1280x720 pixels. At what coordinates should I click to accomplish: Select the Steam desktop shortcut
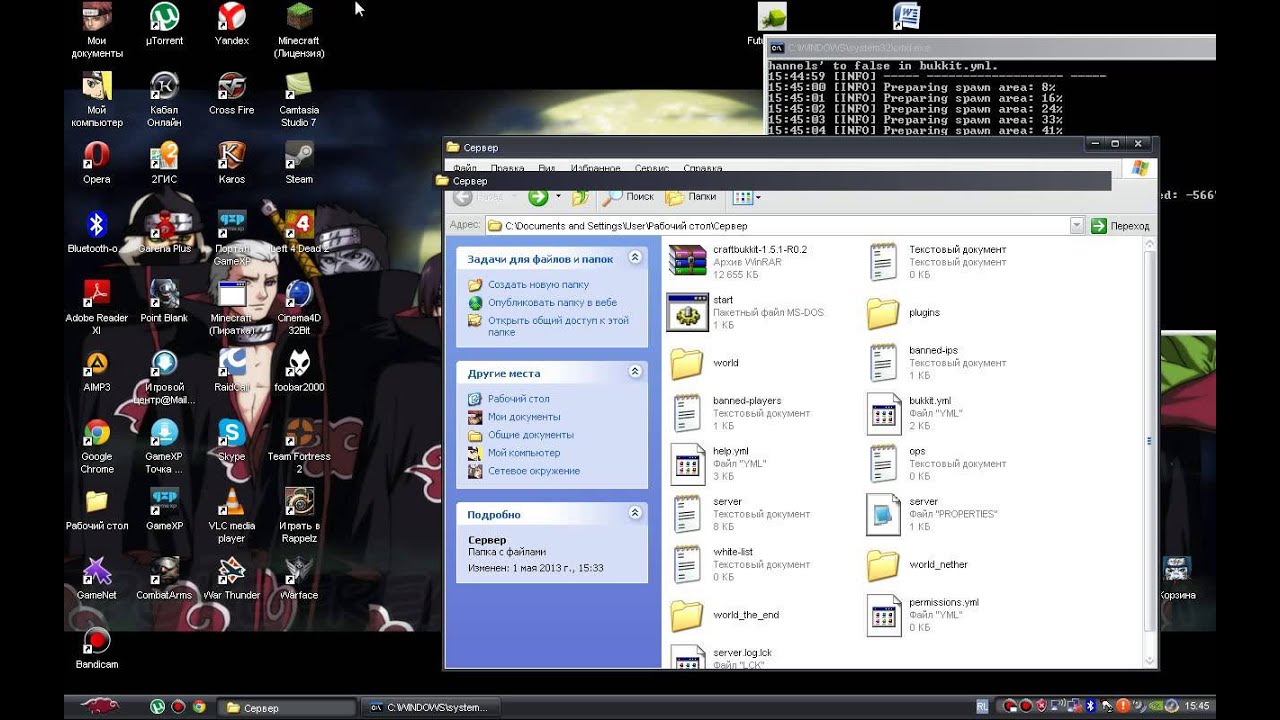click(x=299, y=163)
